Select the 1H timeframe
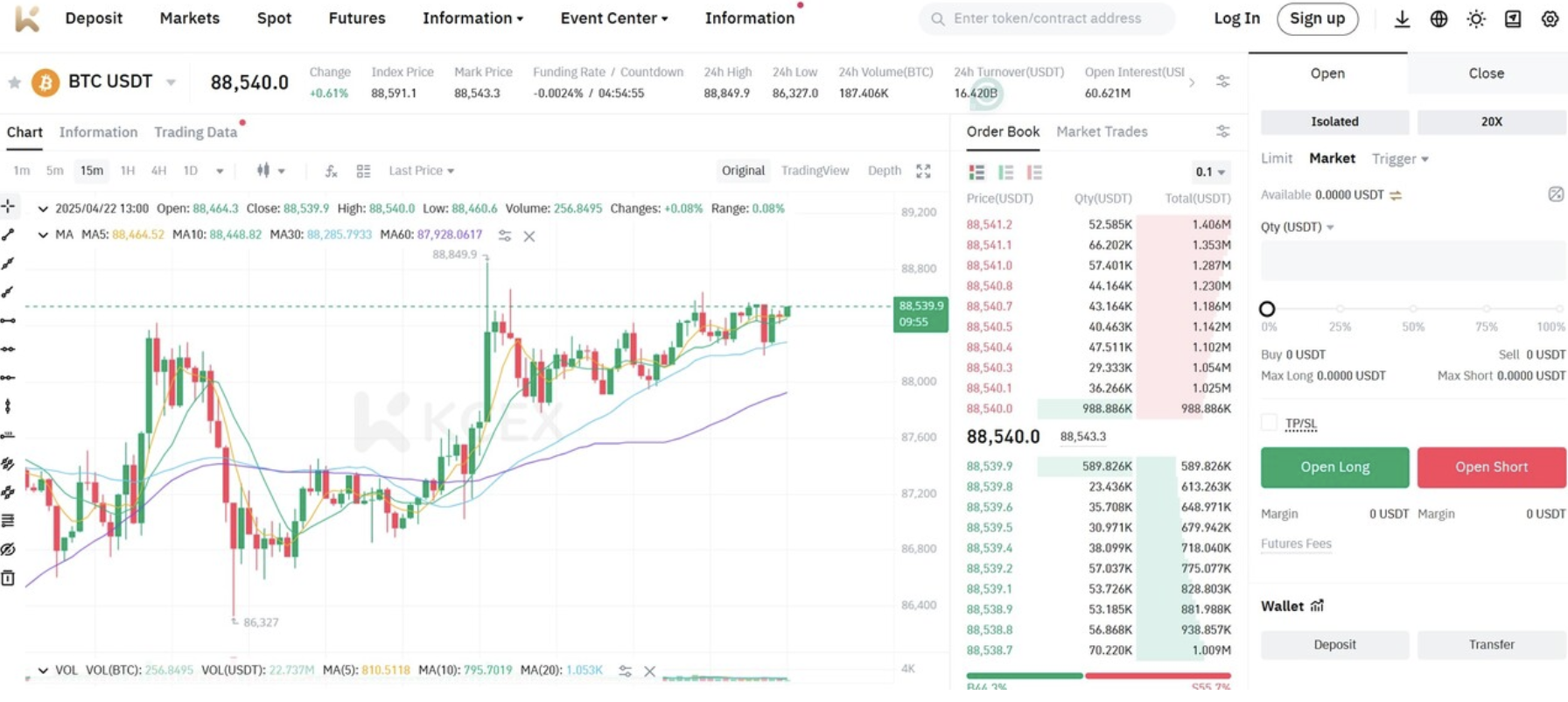Screen dimensions: 1568x702 (x=127, y=171)
